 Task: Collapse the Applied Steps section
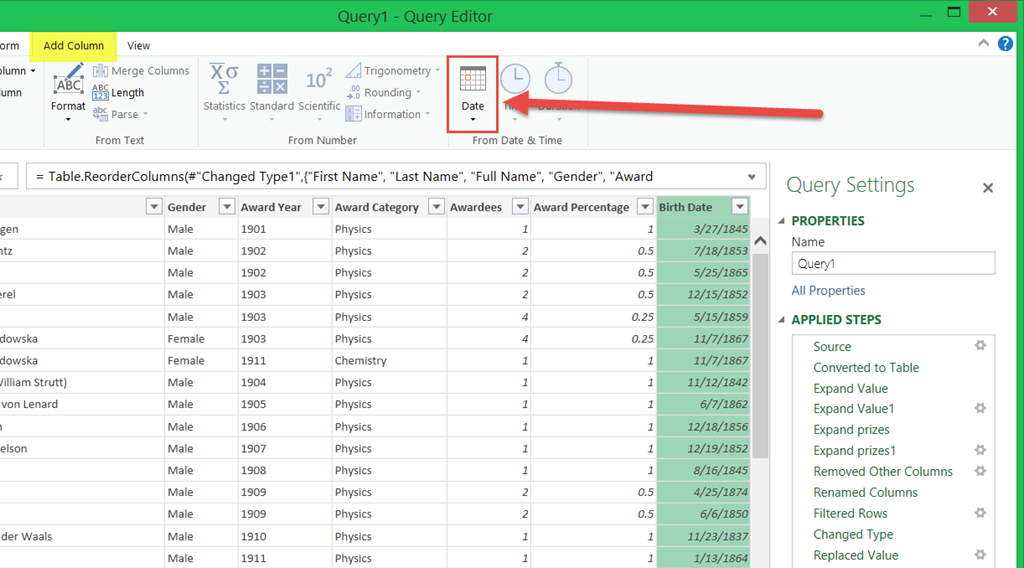782,320
